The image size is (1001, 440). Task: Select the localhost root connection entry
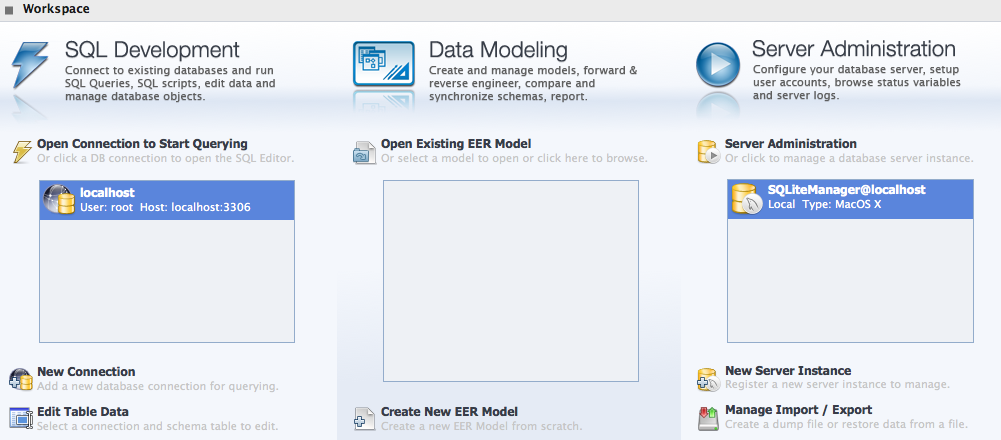coord(167,199)
